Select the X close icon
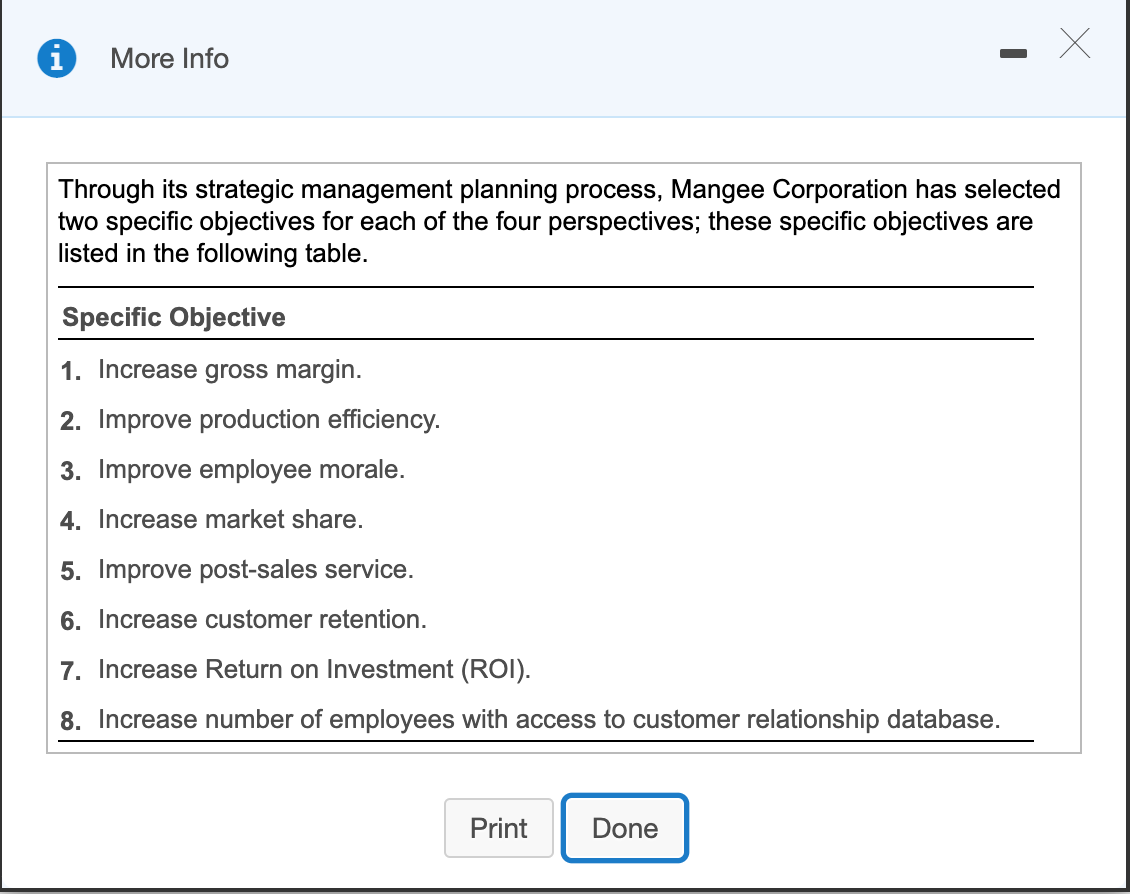1130x894 pixels. (1074, 44)
